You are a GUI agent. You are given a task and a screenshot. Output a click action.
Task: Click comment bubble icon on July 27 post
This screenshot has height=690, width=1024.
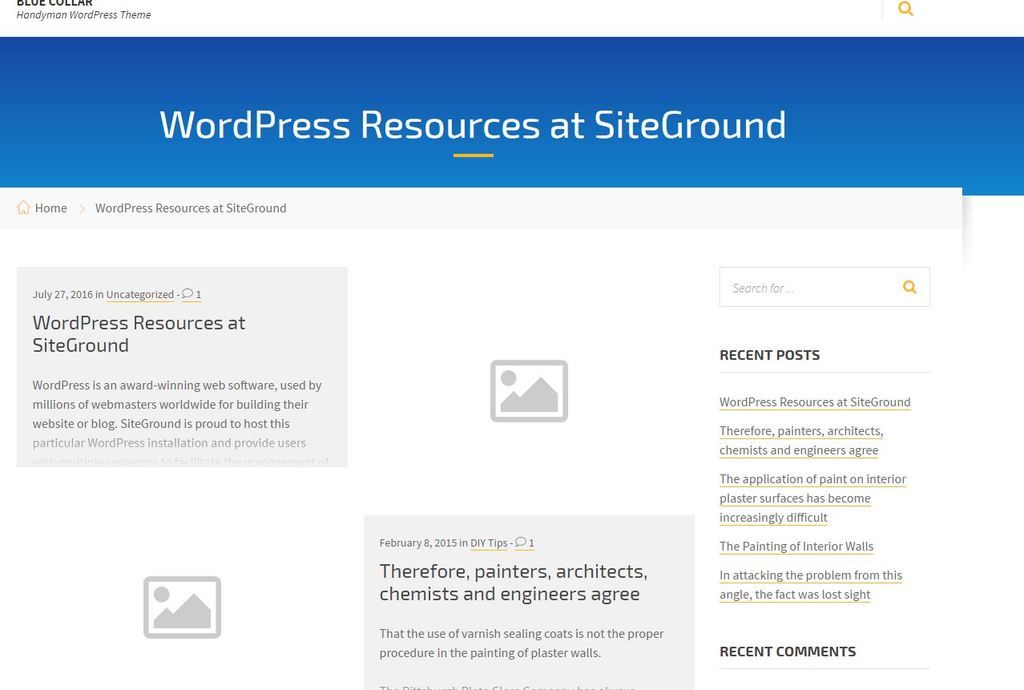pyautogui.click(x=187, y=294)
